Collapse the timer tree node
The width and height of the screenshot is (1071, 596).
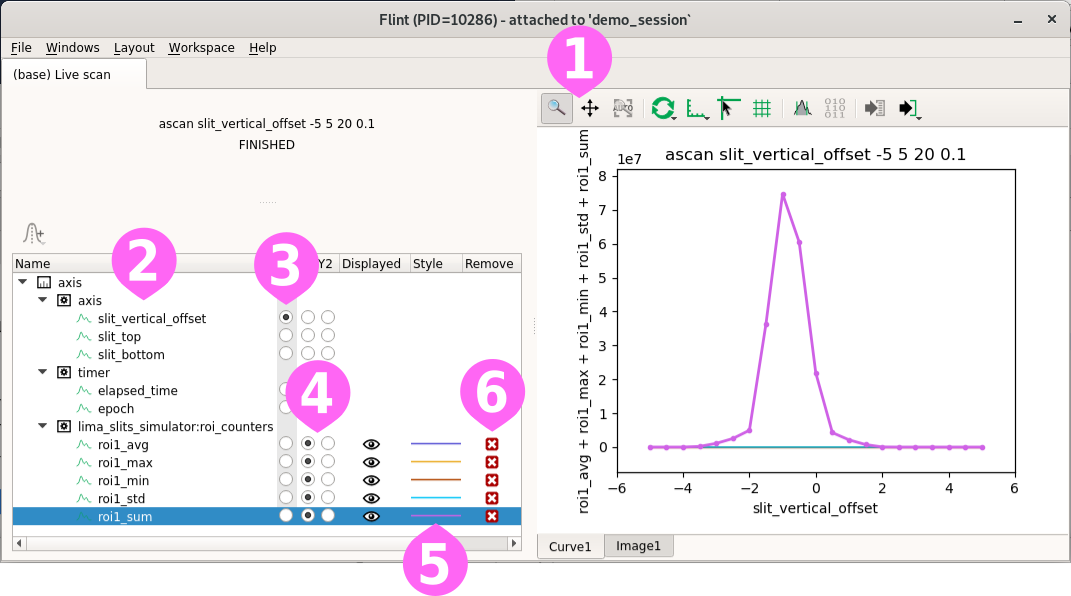click(42, 372)
